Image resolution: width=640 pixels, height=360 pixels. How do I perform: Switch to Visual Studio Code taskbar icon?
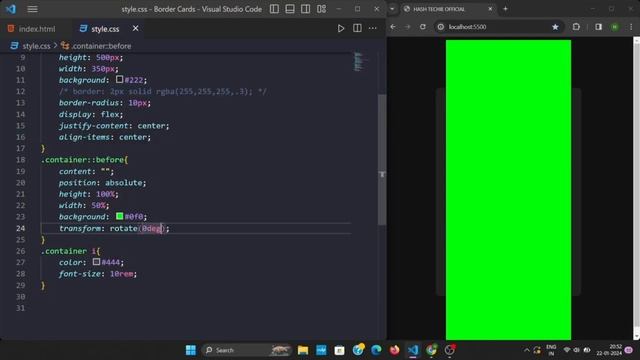[x=413, y=350]
